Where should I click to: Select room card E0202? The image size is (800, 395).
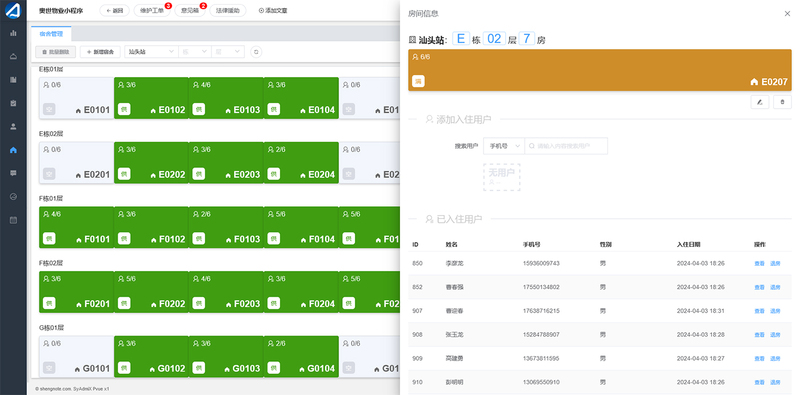[x=152, y=163]
